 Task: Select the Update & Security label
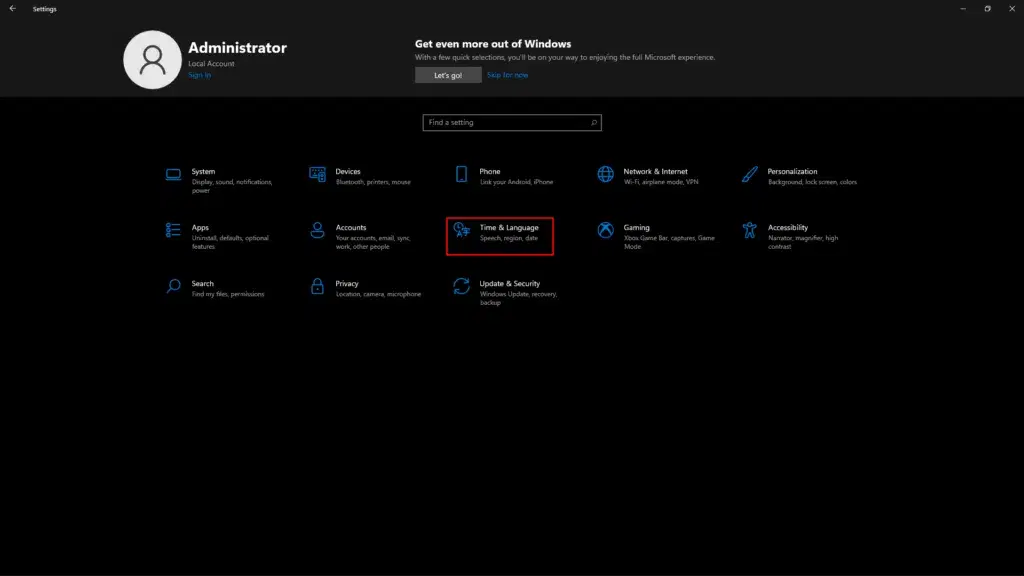pos(509,283)
